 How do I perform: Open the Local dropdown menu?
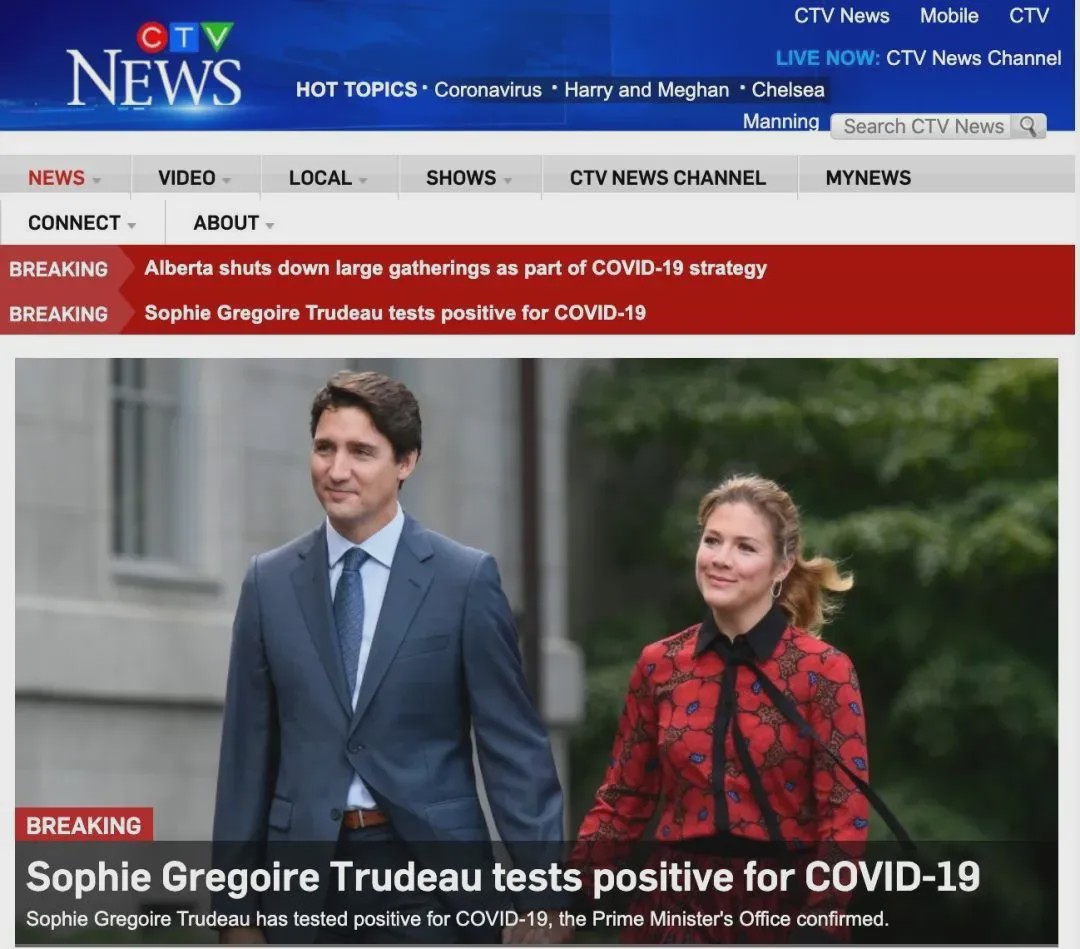pyautogui.click(x=329, y=178)
